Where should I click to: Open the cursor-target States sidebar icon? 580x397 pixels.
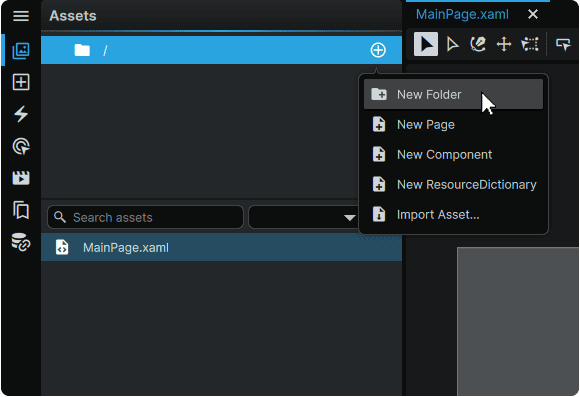click(21, 146)
